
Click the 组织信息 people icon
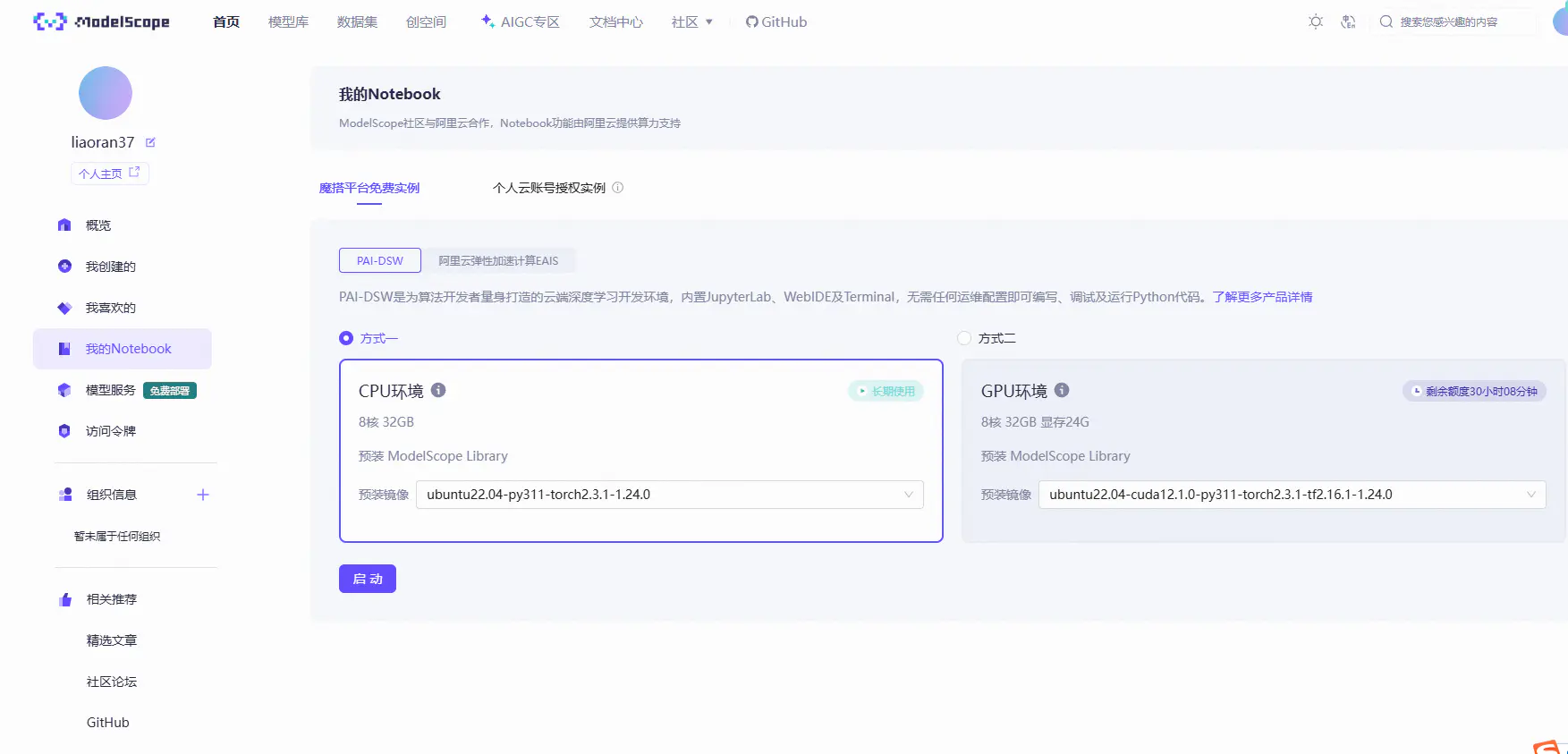click(65, 495)
